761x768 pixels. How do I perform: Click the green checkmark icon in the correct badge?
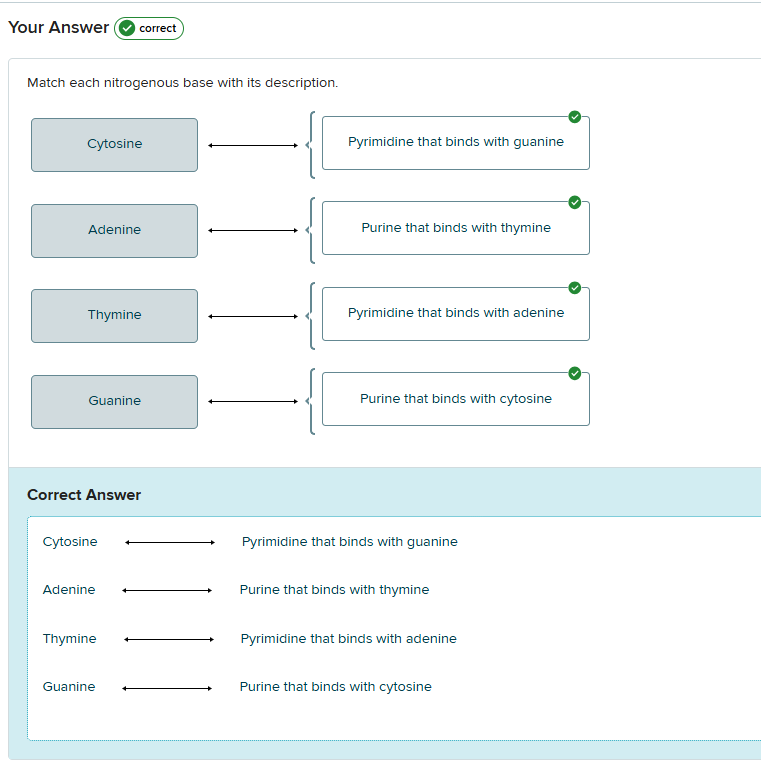pos(127,29)
